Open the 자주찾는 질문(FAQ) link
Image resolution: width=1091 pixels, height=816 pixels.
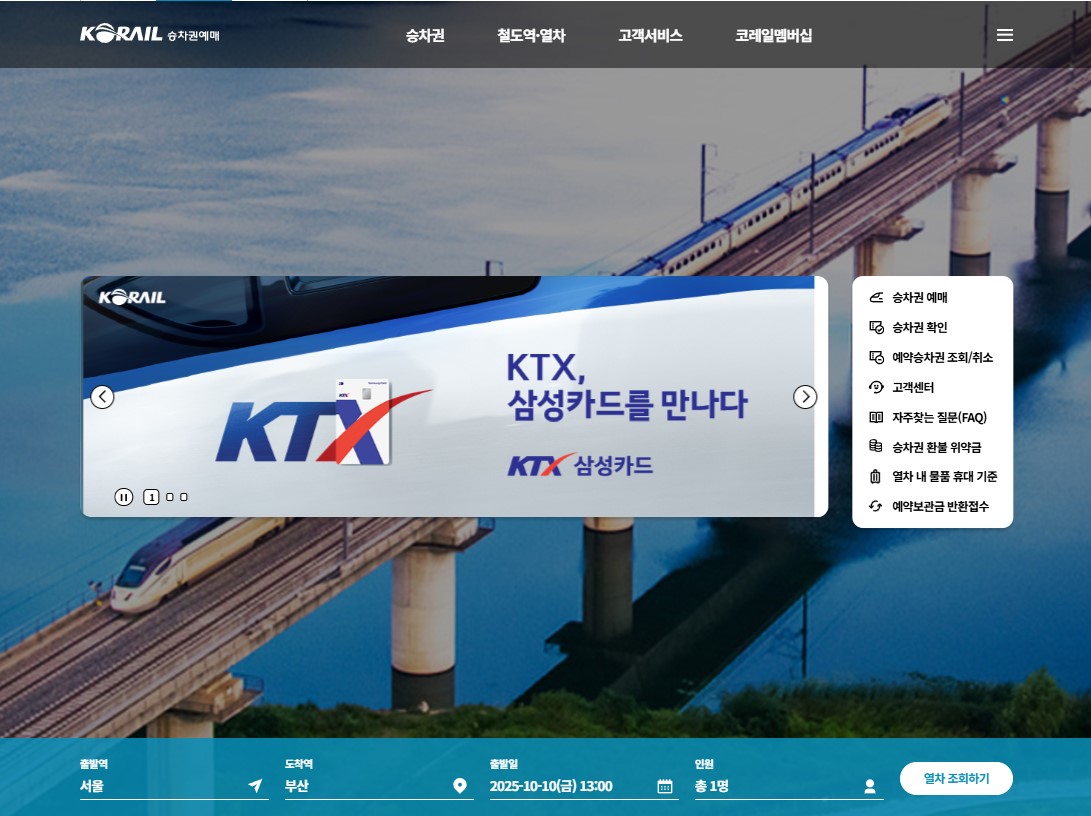[939, 417]
